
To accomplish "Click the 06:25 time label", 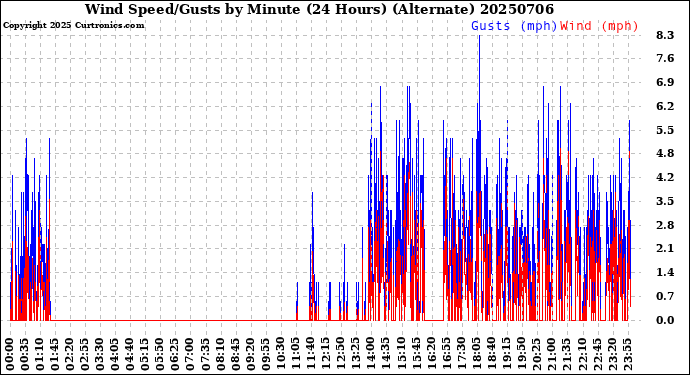I will click(x=176, y=354).
